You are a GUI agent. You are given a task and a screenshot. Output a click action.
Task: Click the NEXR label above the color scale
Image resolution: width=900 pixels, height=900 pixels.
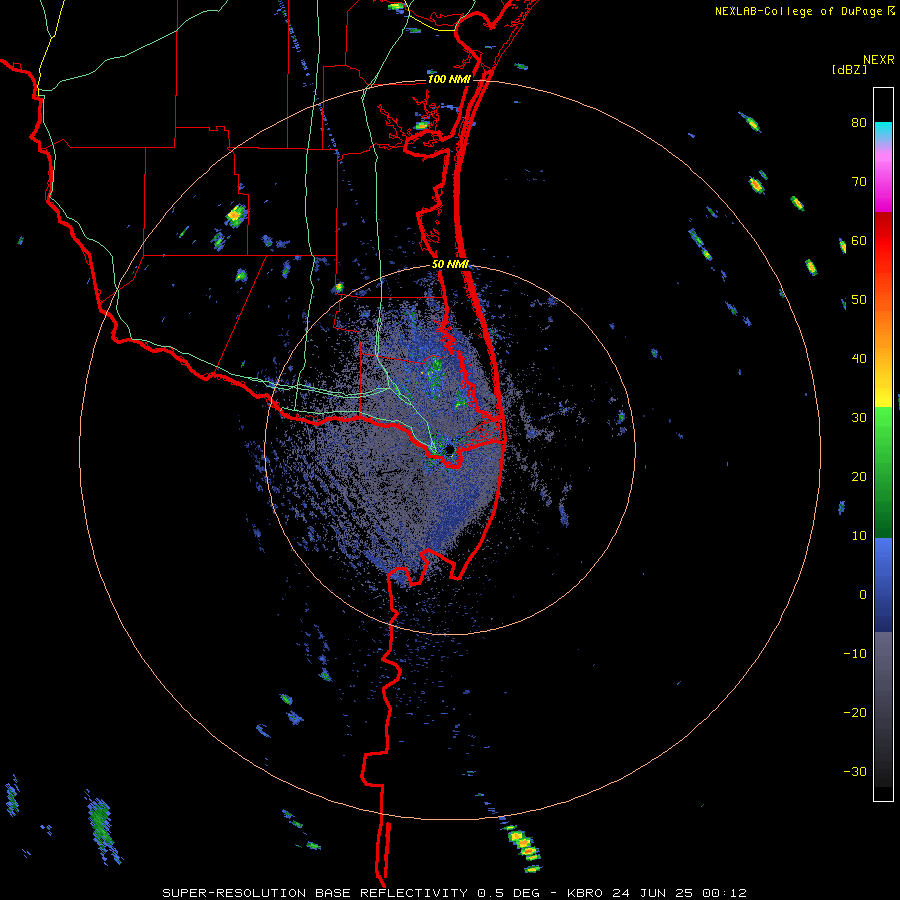(x=878, y=60)
